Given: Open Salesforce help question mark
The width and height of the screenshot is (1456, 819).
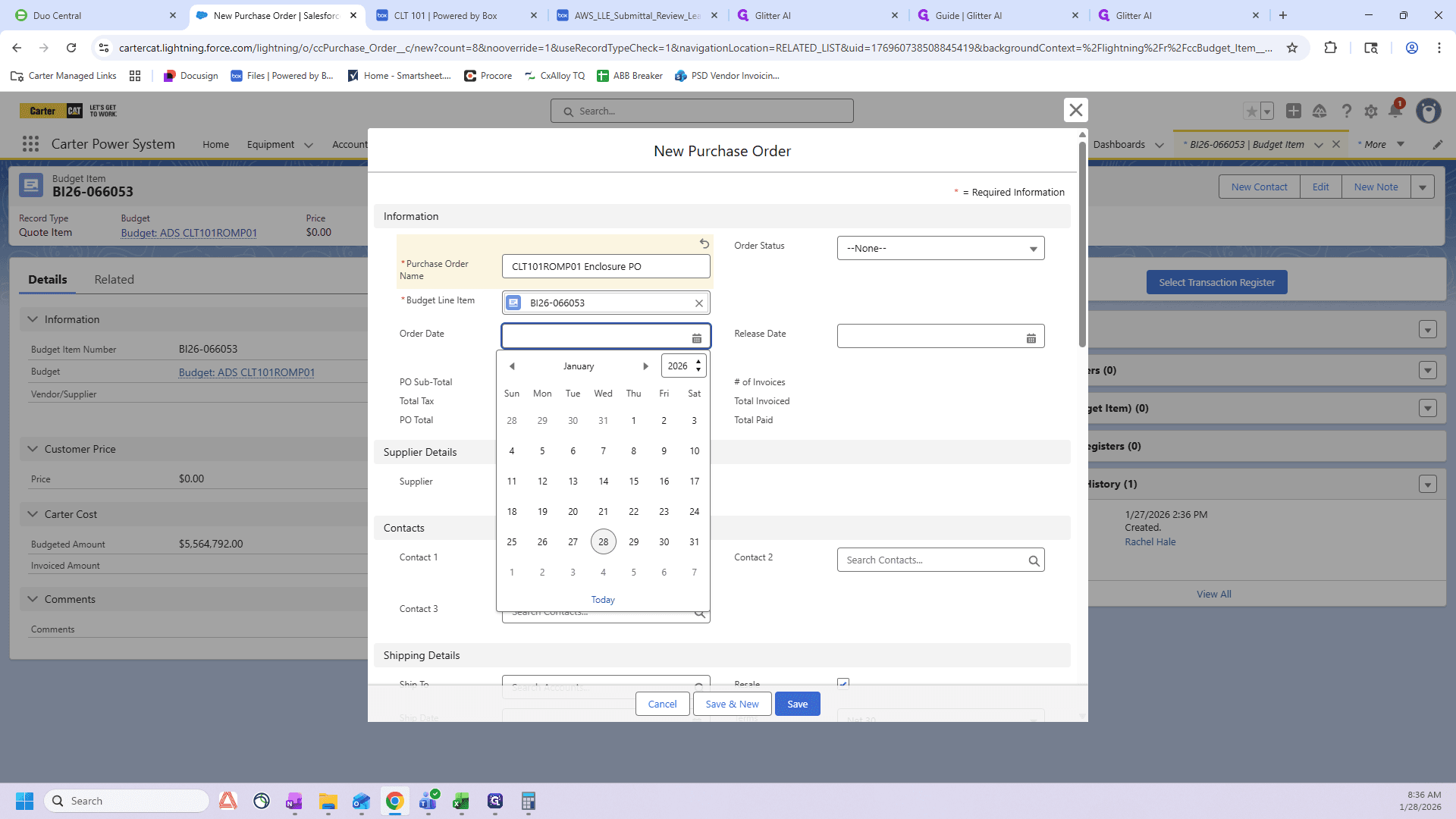Looking at the screenshot, I should tap(1346, 111).
